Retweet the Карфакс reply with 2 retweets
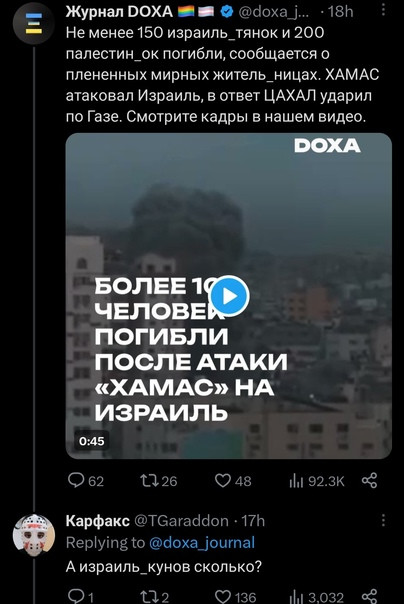Screen dimensions: 404x604 tap(154, 597)
